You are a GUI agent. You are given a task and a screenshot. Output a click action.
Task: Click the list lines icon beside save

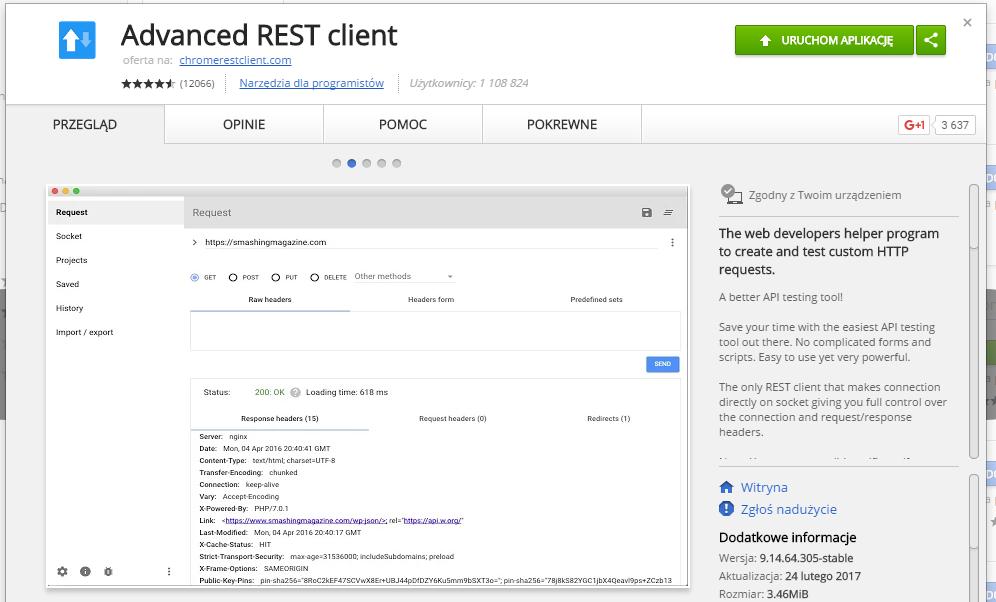click(668, 213)
